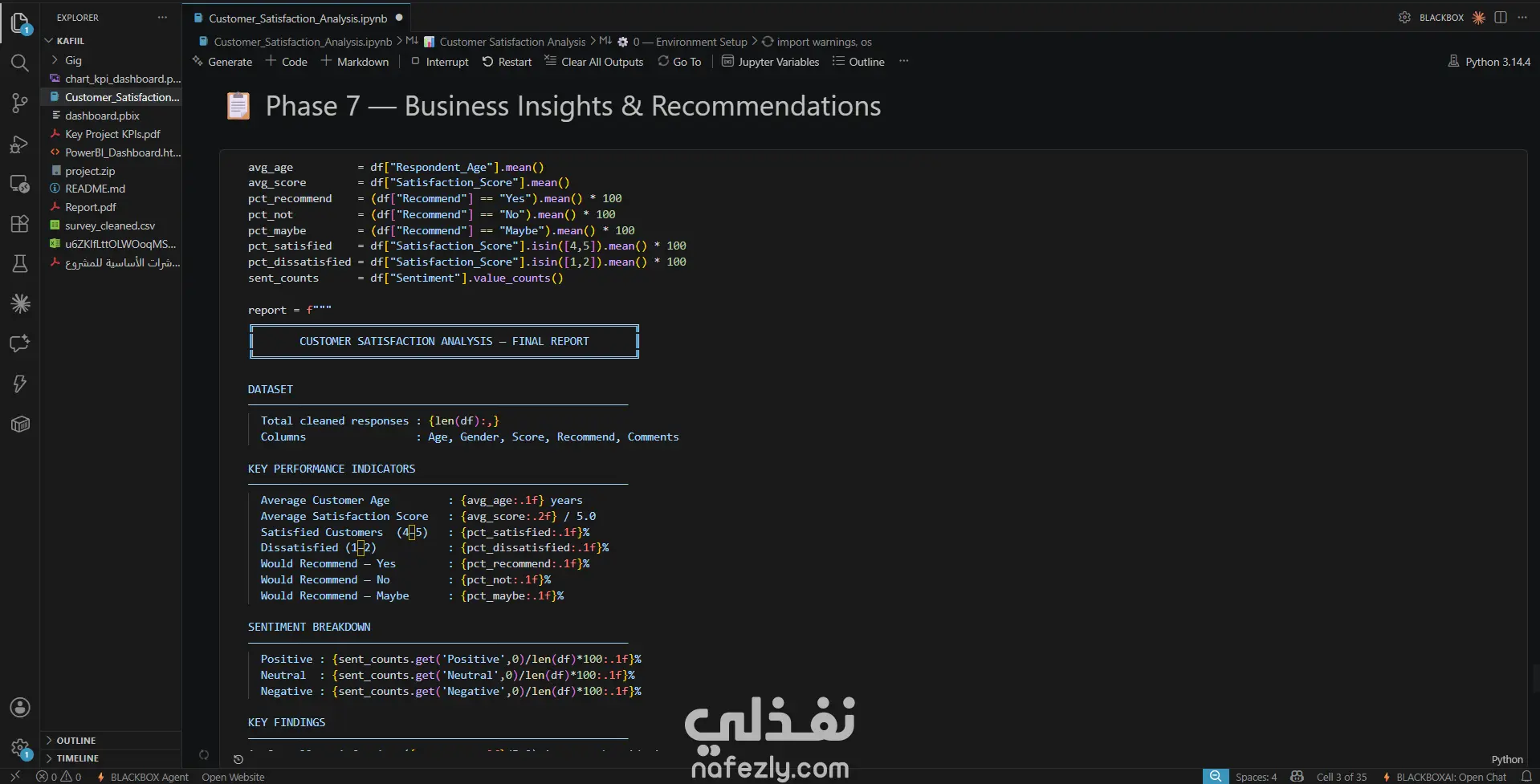Open Remote Explorer icon in activity bar
This screenshot has width=1540, height=784.
pos(20,184)
